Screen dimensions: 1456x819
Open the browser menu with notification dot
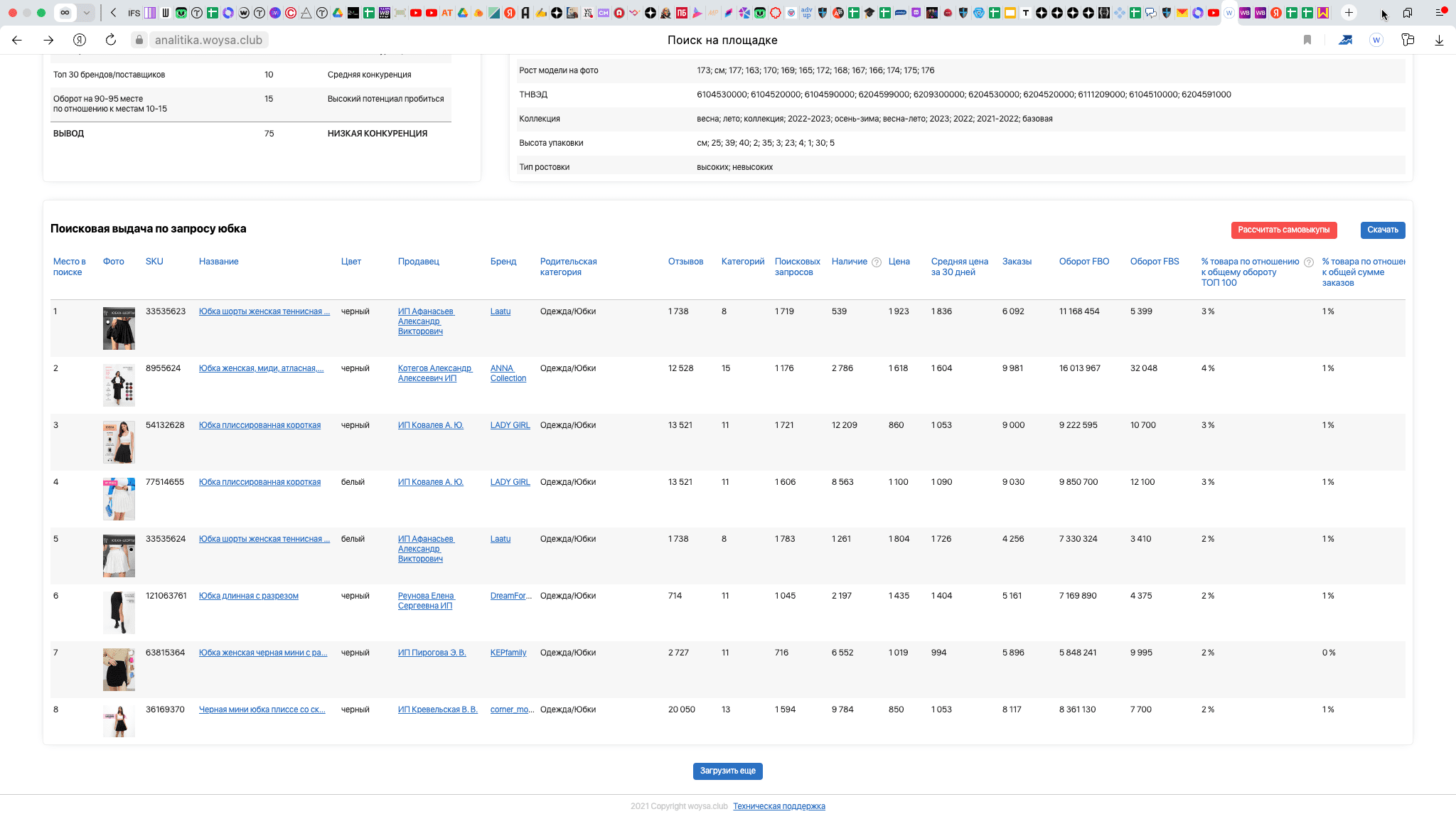pyautogui.click(x=1440, y=12)
